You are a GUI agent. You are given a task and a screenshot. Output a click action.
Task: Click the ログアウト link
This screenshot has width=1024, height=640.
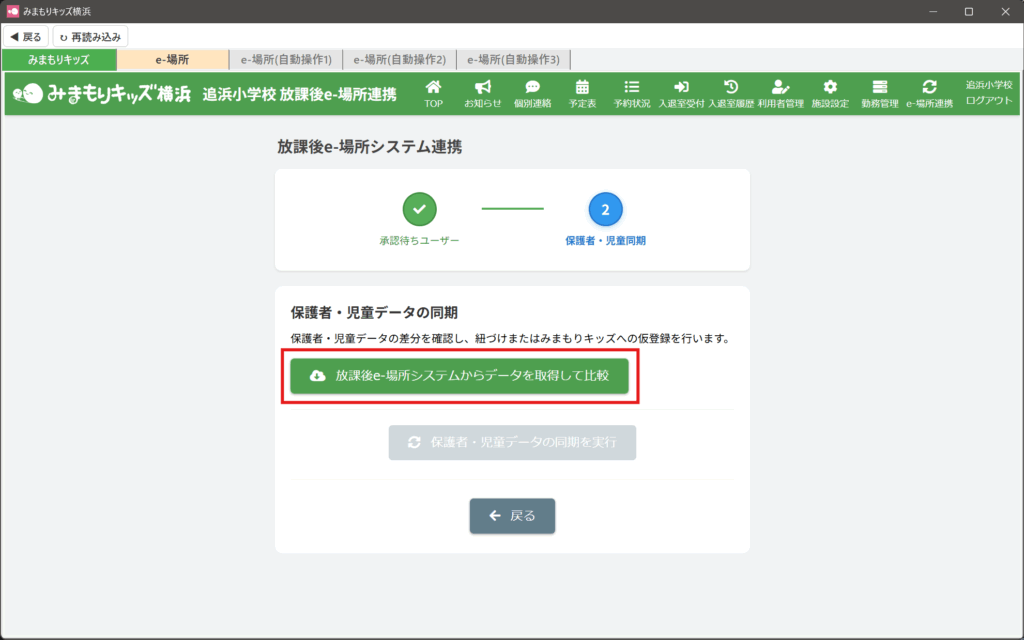click(989, 101)
